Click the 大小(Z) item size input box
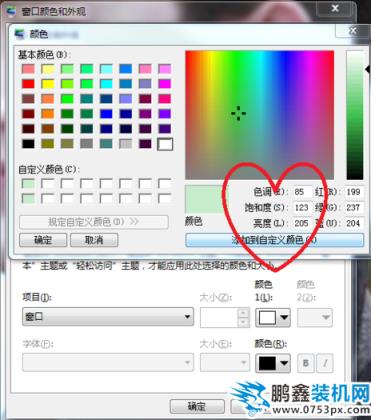 pos(219,317)
